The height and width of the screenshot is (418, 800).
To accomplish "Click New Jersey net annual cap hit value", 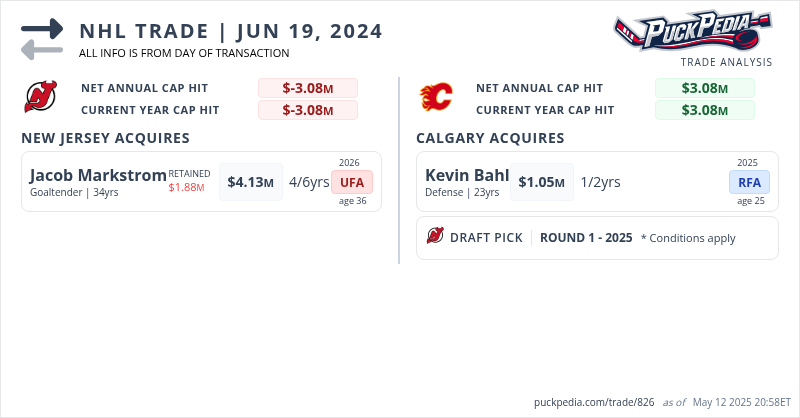I will (307, 88).
